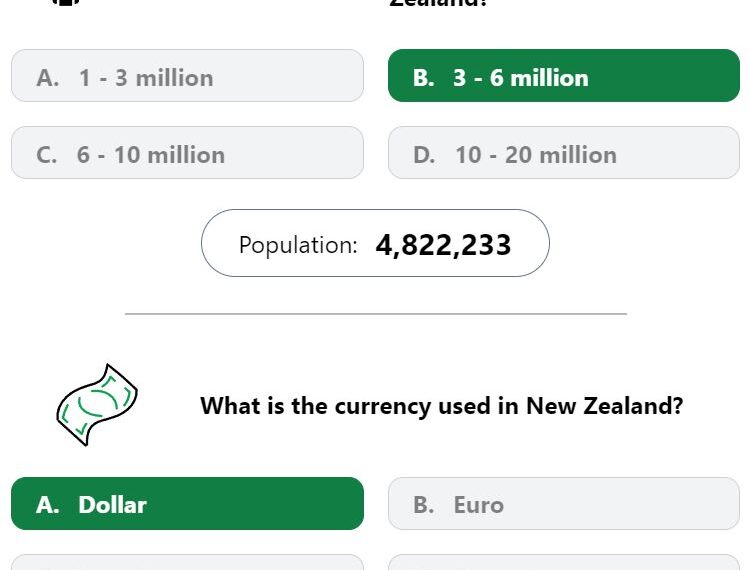Click the Population result pill
This screenshot has width=749, height=570.
pos(375,243)
